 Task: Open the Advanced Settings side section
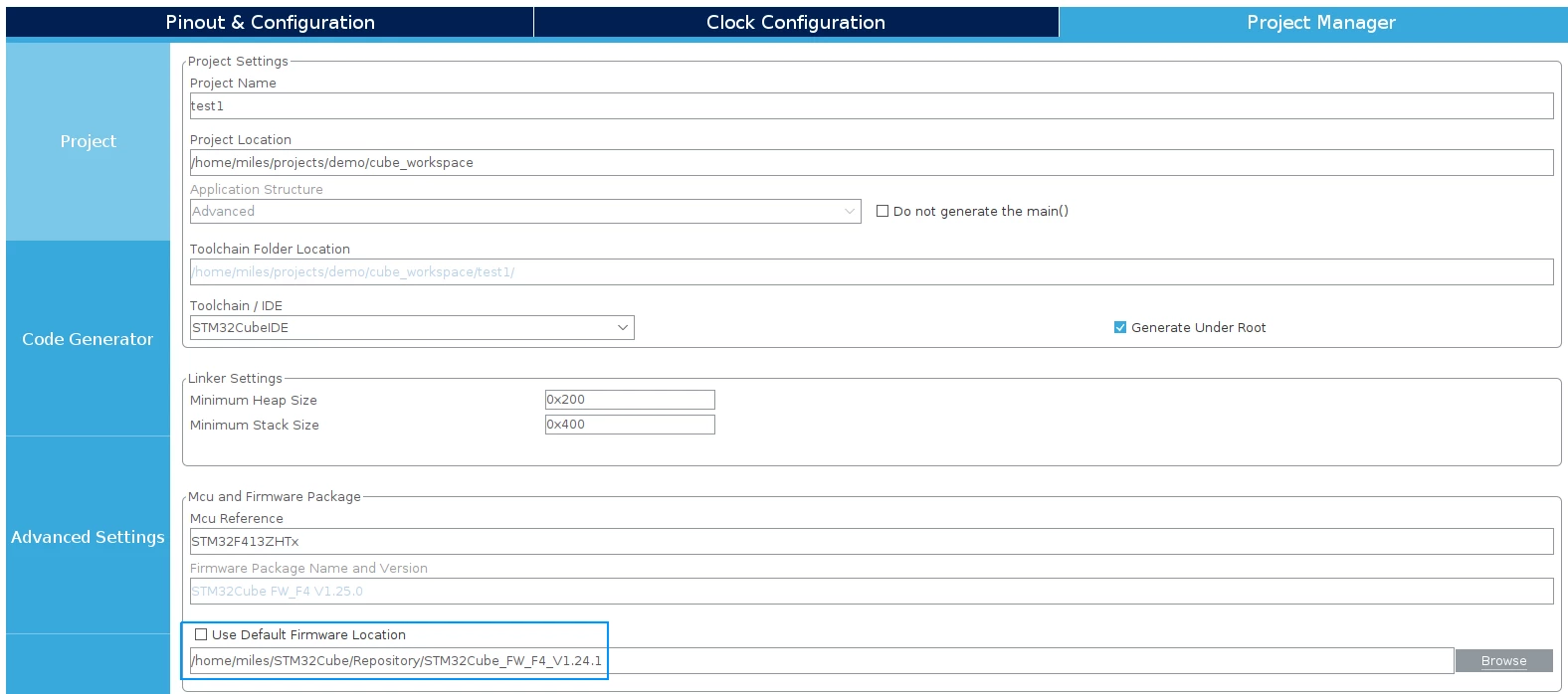coord(88,537)
